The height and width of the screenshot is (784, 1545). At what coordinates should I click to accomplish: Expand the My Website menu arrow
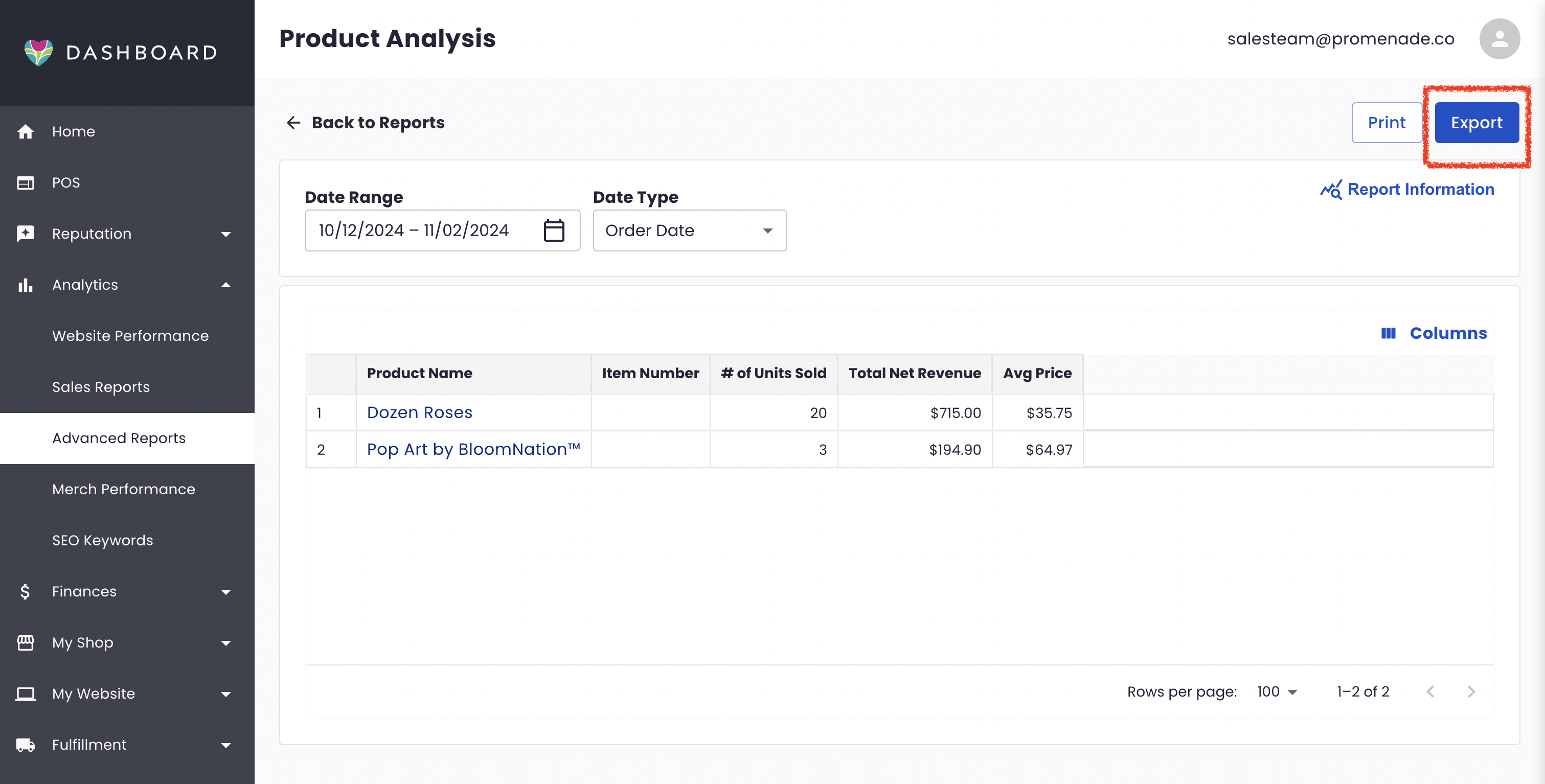[226, 694]
